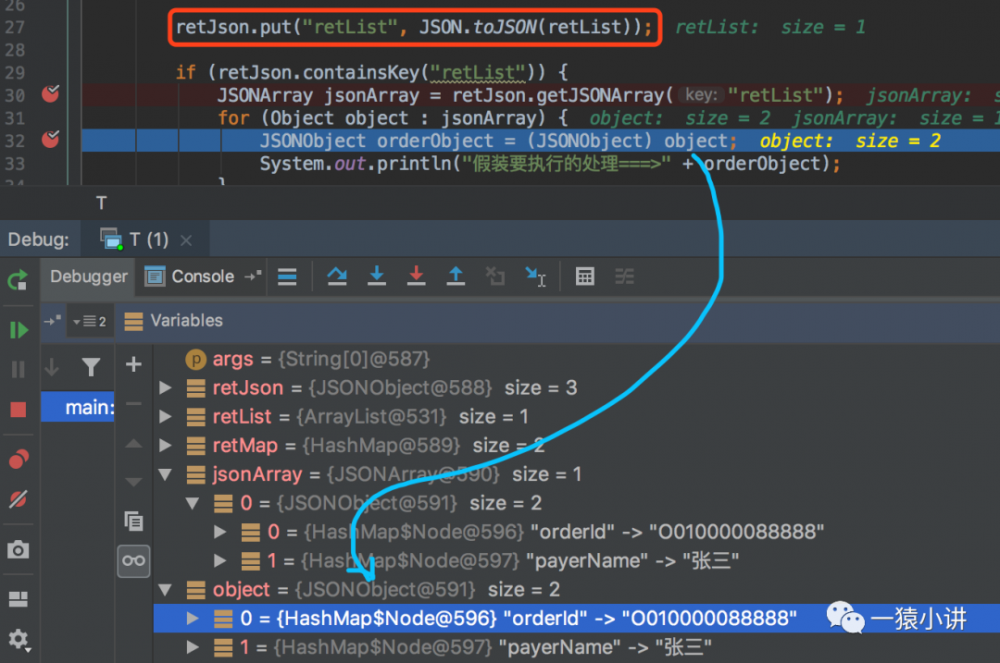Add new watch with plus icon
Screen dimensions: 1000x663
[x=133, y=365]
